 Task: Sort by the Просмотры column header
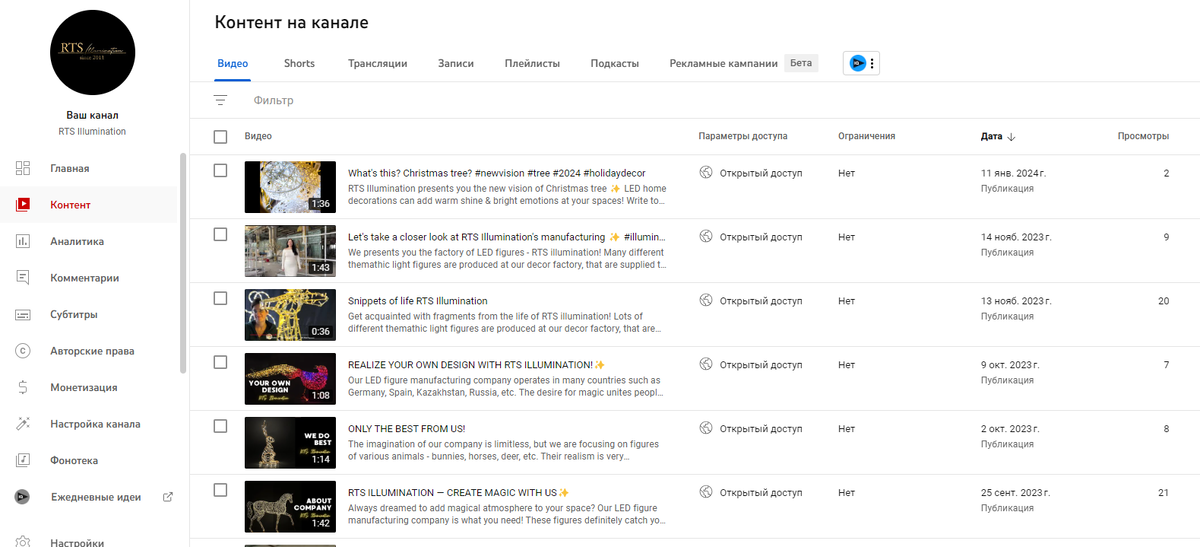coord(1143,136)
